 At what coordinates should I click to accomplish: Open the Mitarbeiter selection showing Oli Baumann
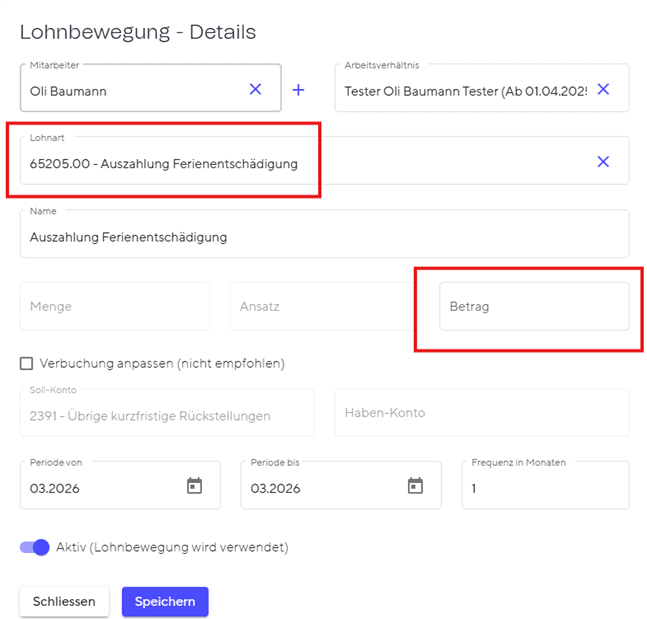130,91
